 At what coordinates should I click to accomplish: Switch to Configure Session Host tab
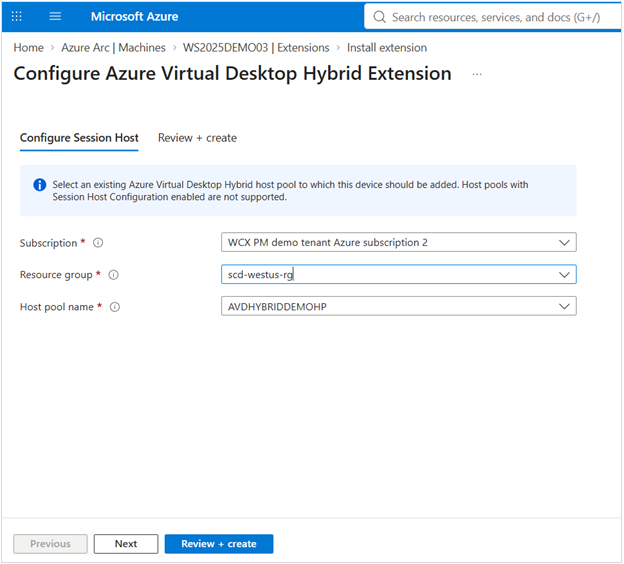pos(79,138)
